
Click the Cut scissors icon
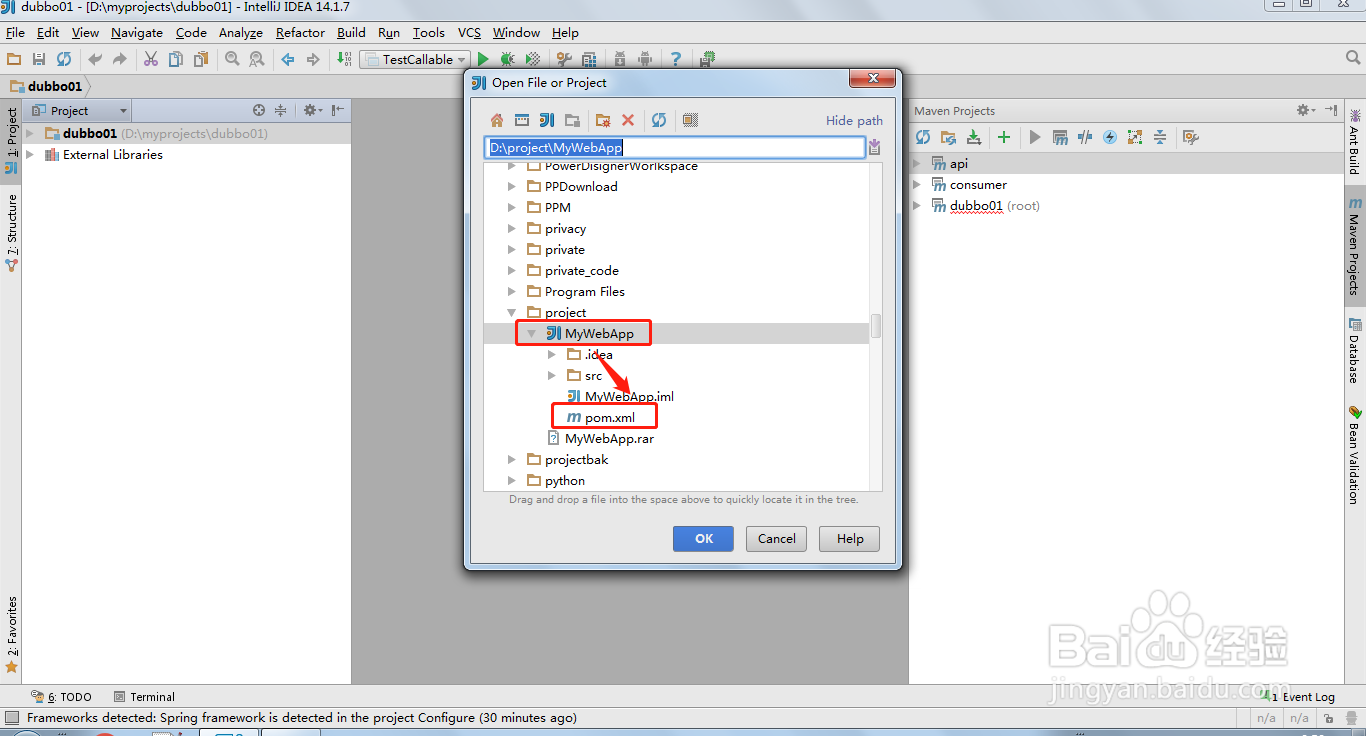(x=151, y=60)
